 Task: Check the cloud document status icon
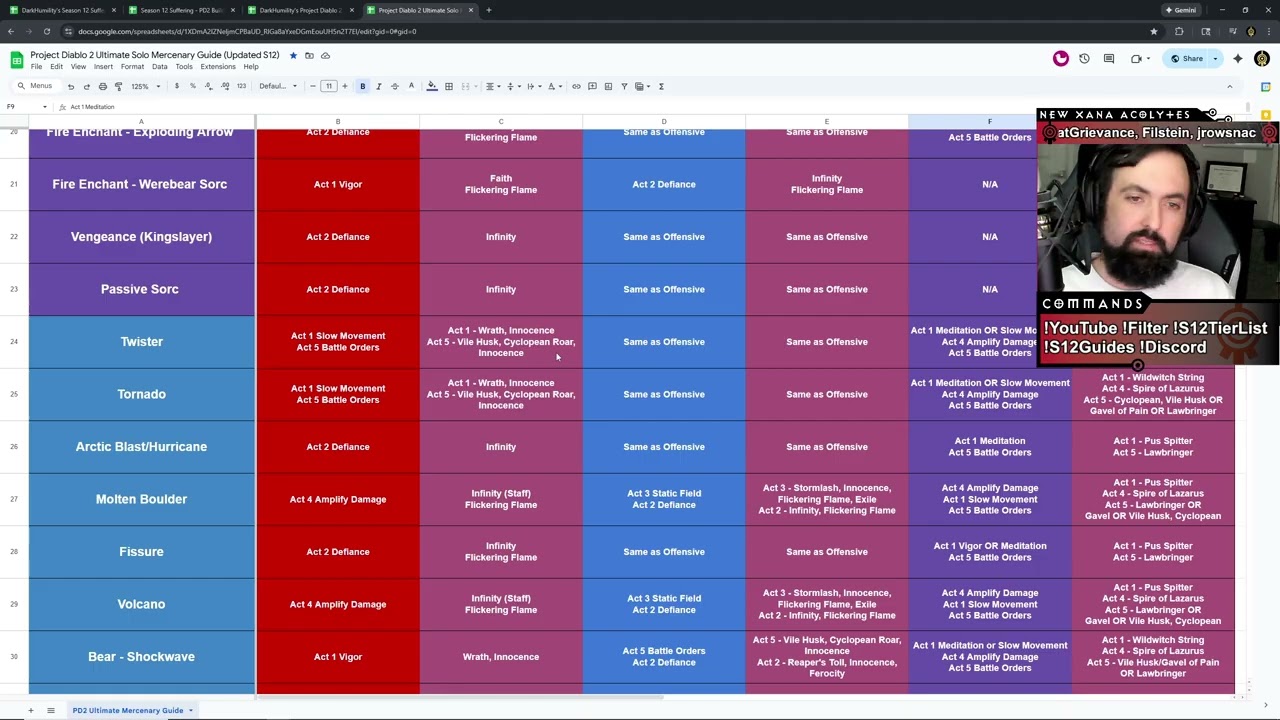coord(325,55)
